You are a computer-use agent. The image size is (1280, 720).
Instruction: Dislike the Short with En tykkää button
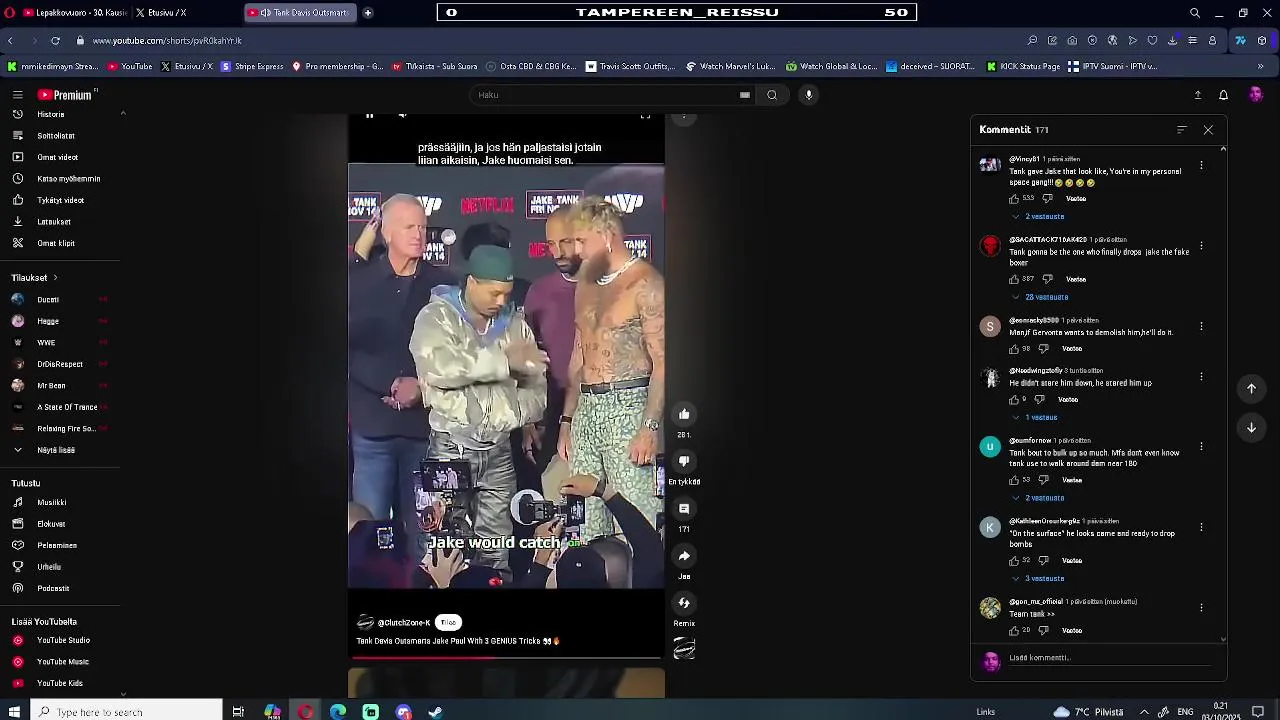tap(684, 461)
